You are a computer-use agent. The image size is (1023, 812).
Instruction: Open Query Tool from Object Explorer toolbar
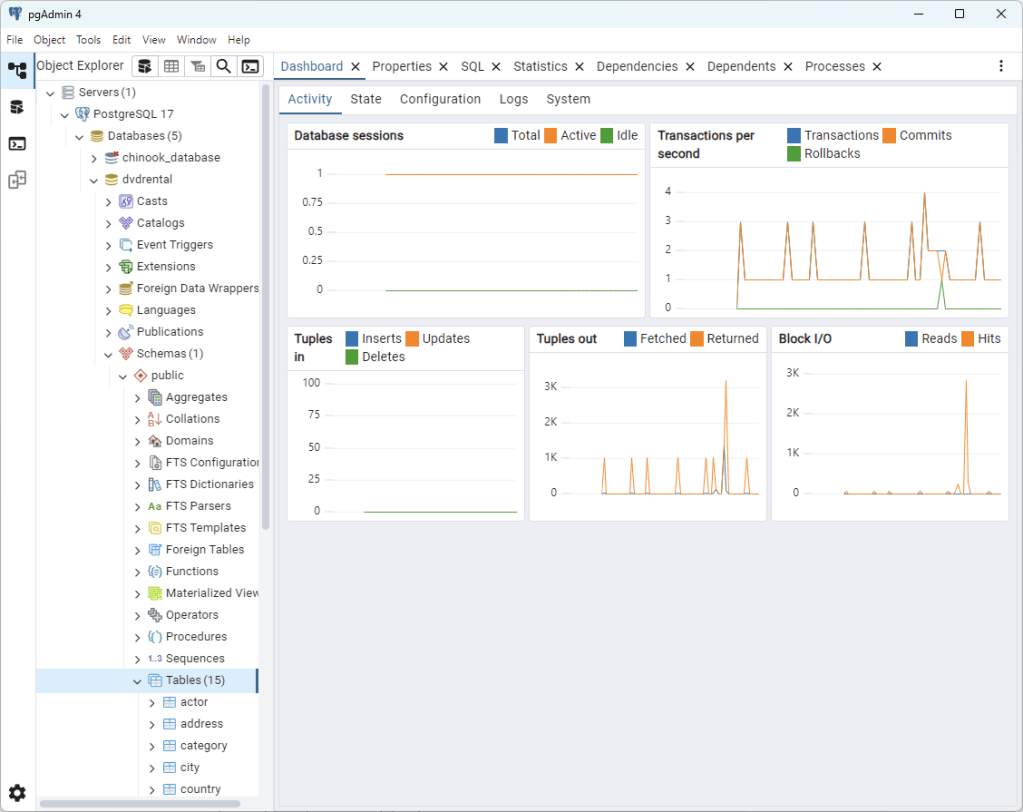click(x=146, y=66)
